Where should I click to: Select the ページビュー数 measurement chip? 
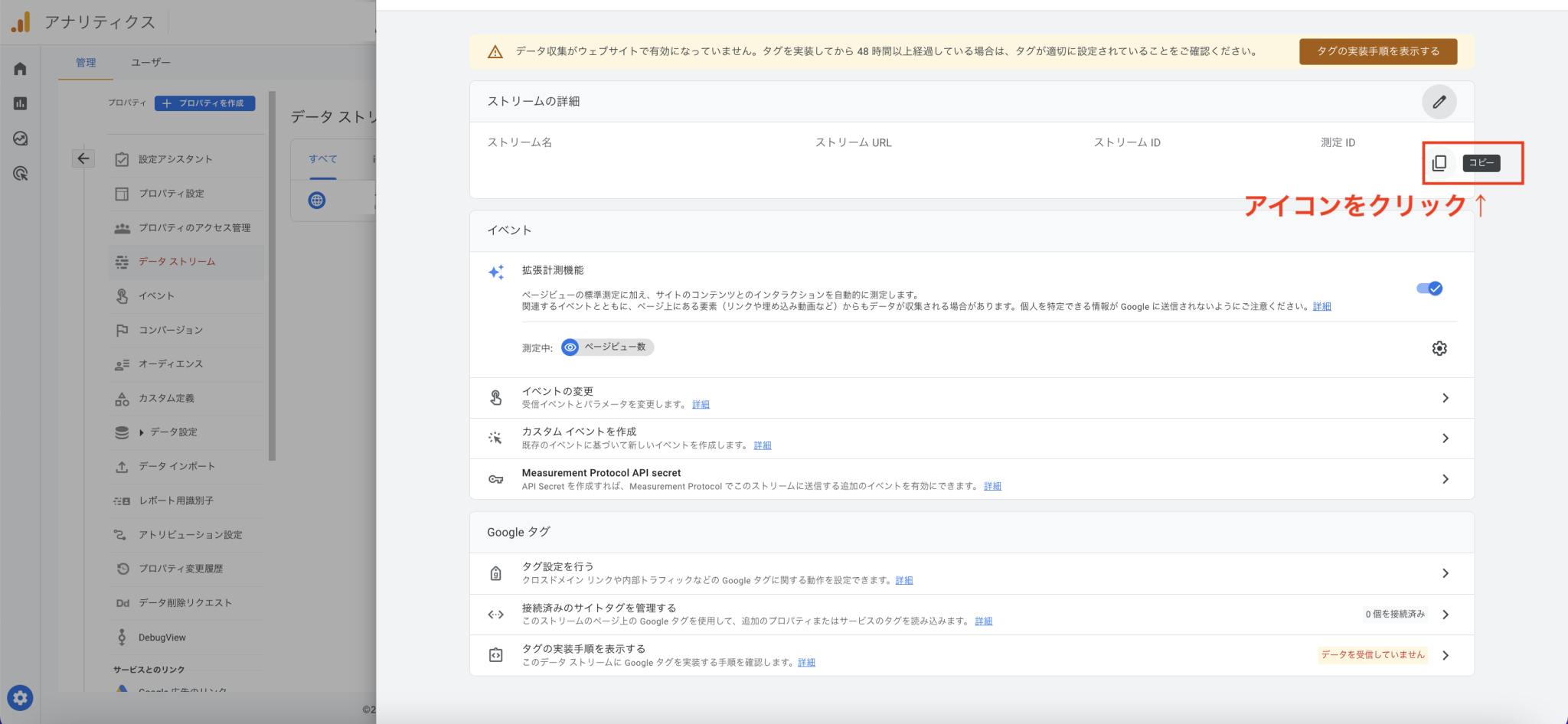tap(606, 347)
